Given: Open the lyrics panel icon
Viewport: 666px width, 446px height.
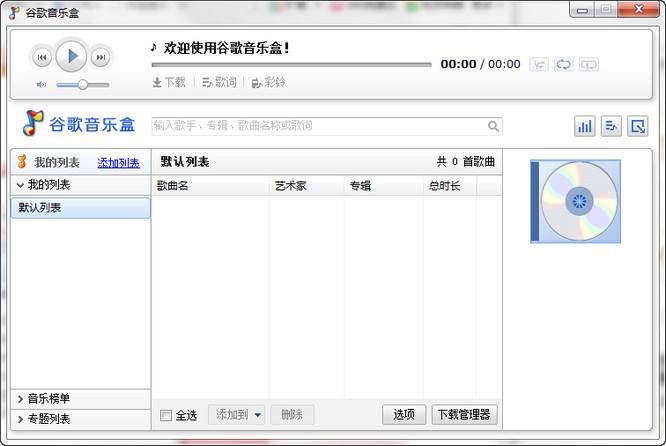Looking at the screenshot, I should point(611,126).
